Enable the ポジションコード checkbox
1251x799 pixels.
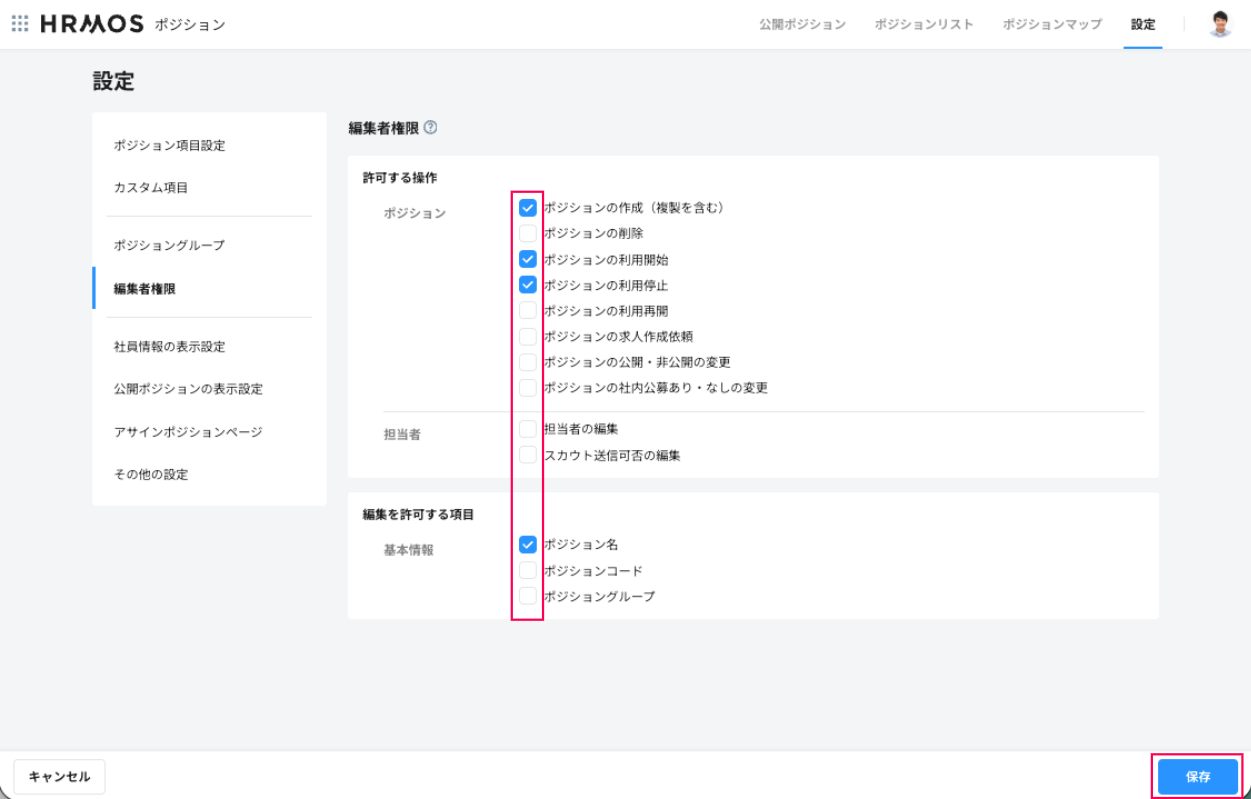[x=528, y=571]
